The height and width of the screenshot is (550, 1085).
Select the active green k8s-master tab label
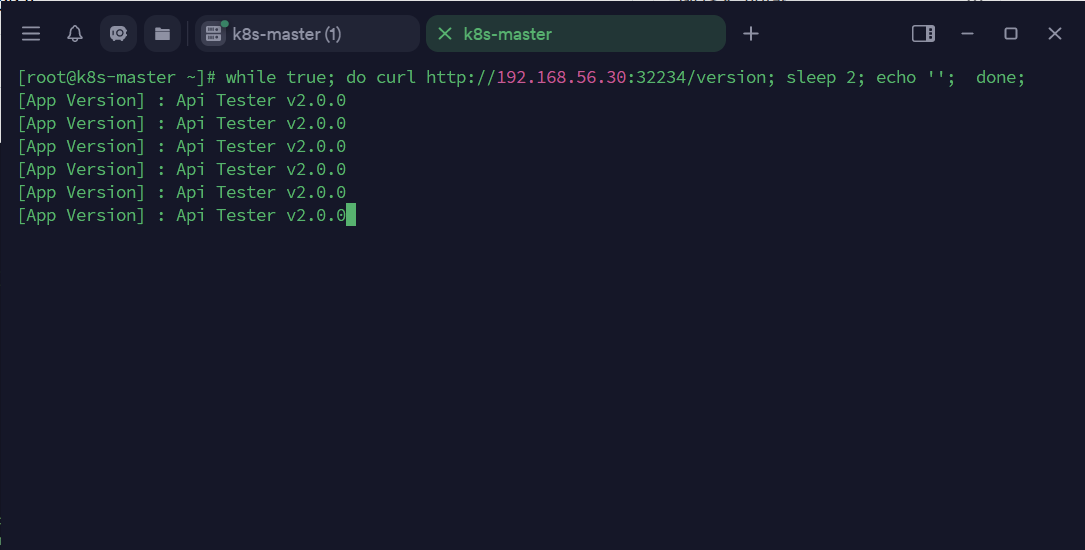[508, 34]
